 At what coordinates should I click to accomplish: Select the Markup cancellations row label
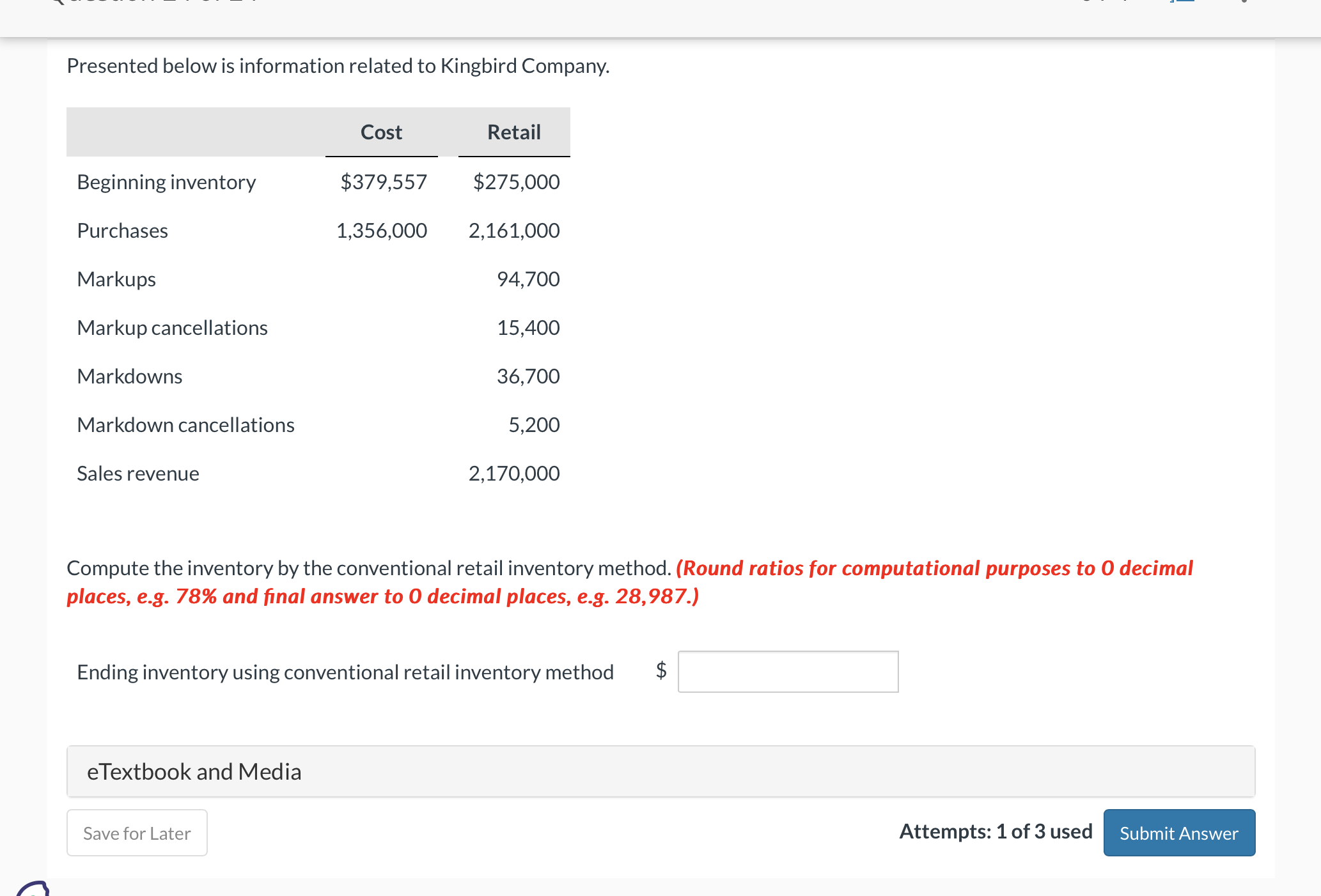172,328
